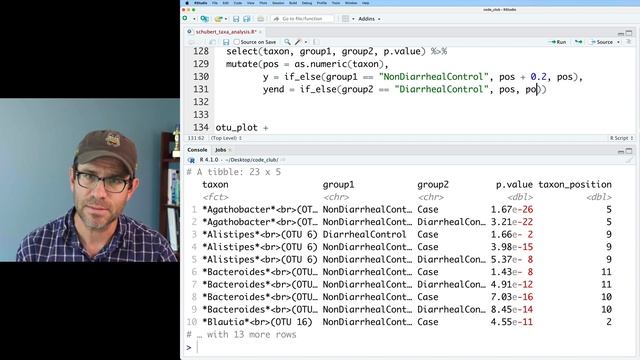Expand the recent files dropdown arrow

[225, 19]
